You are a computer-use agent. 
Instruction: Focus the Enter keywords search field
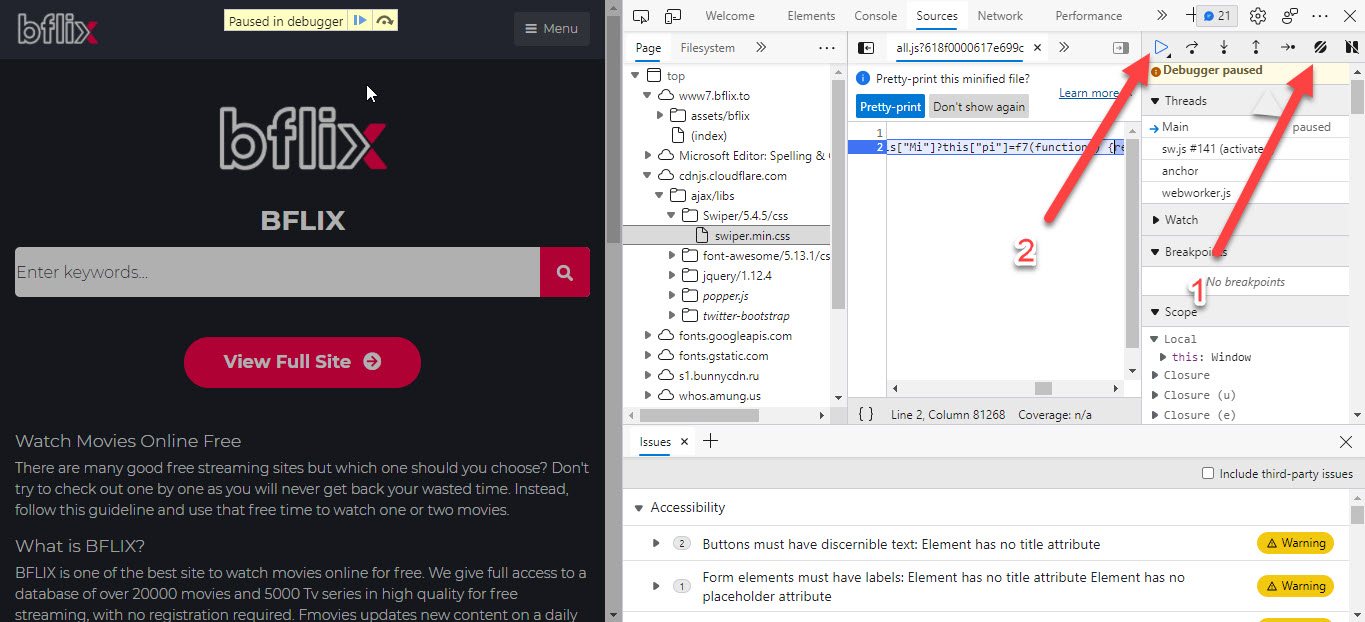click(277, 272)
